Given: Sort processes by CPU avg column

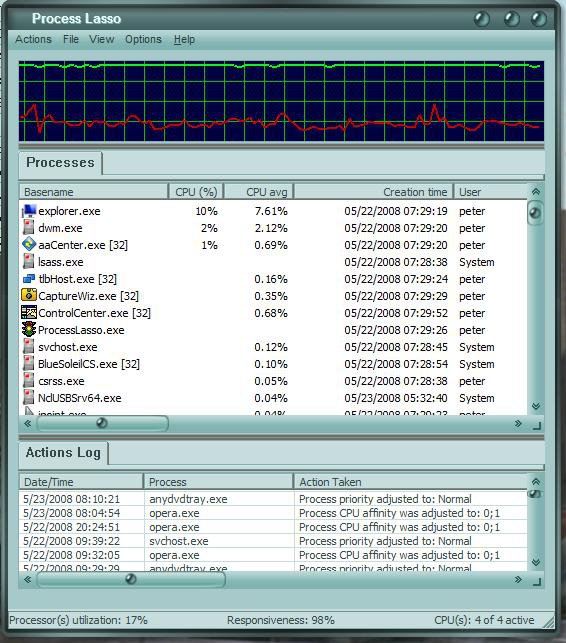Looking at the screenshot, I should coord(259,192).
